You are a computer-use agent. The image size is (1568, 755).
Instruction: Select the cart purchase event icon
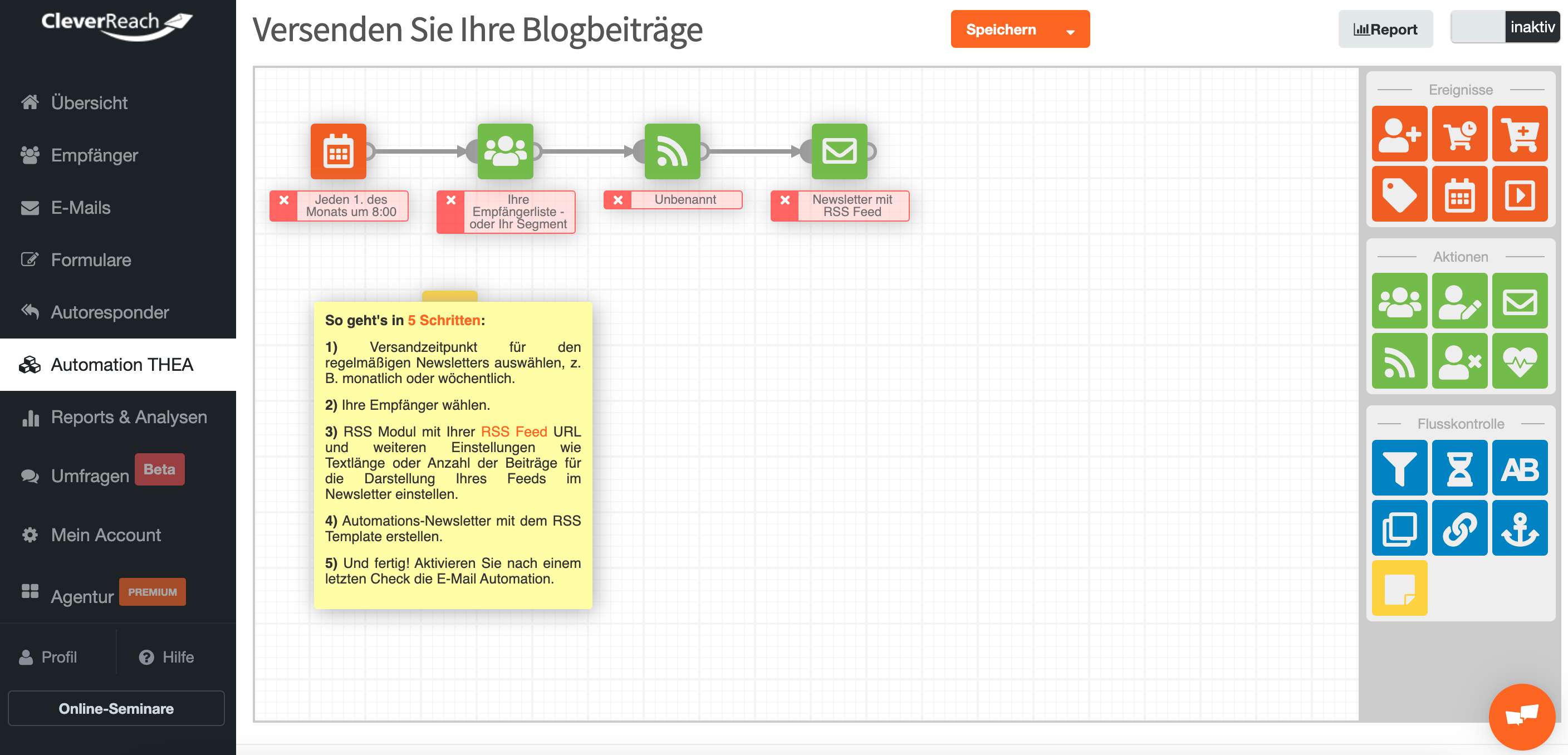[x=1520, y=133]
